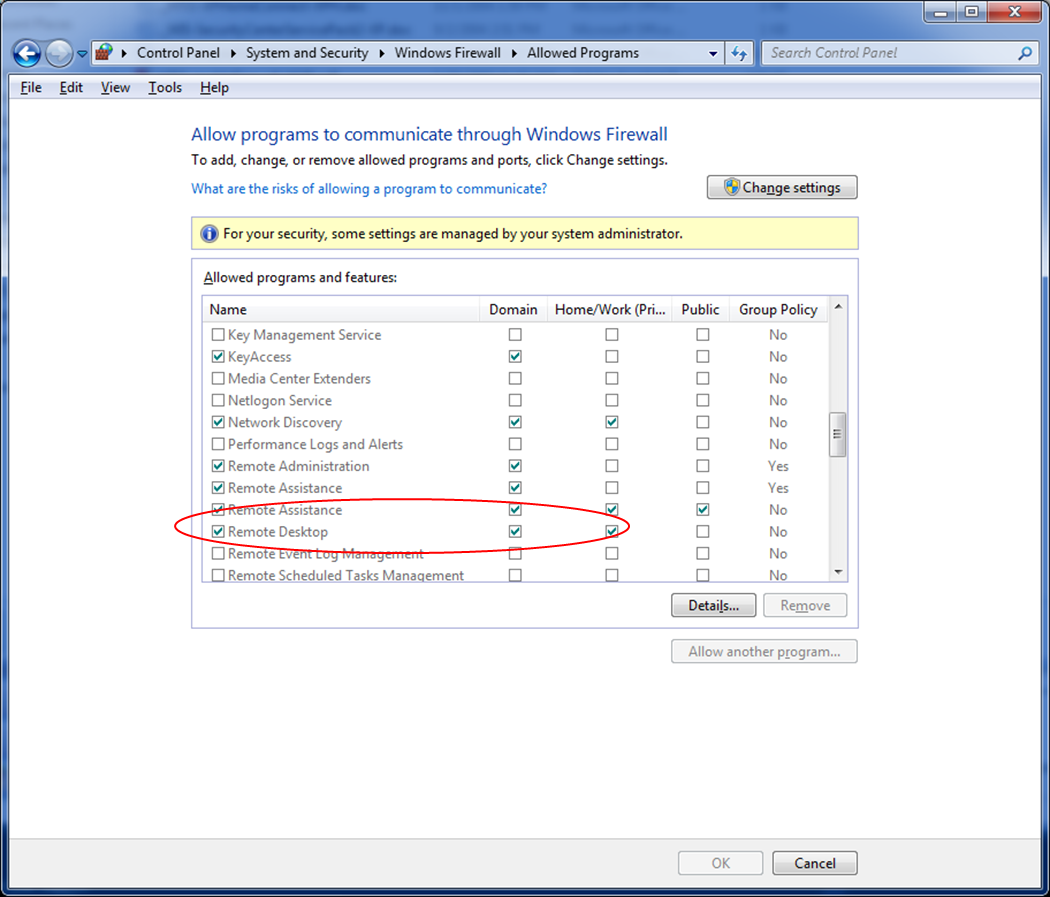This screenshot has width=1050, height=897.
Task: Open the address bar history dropdown
Action: click(x=712, y=54)
